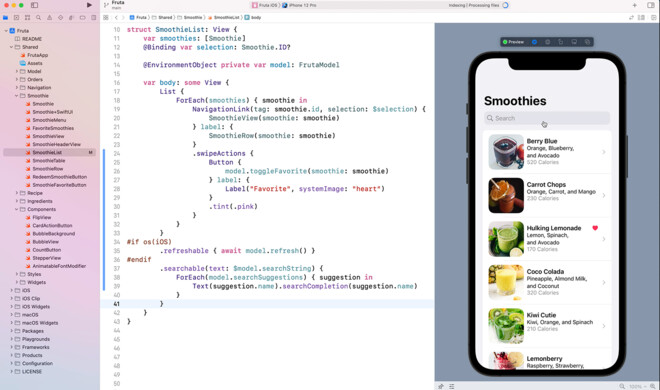Viewport: 660px width, 390px height.
Task: Click the preview inspect settings icon
Action: coord(548,42)
